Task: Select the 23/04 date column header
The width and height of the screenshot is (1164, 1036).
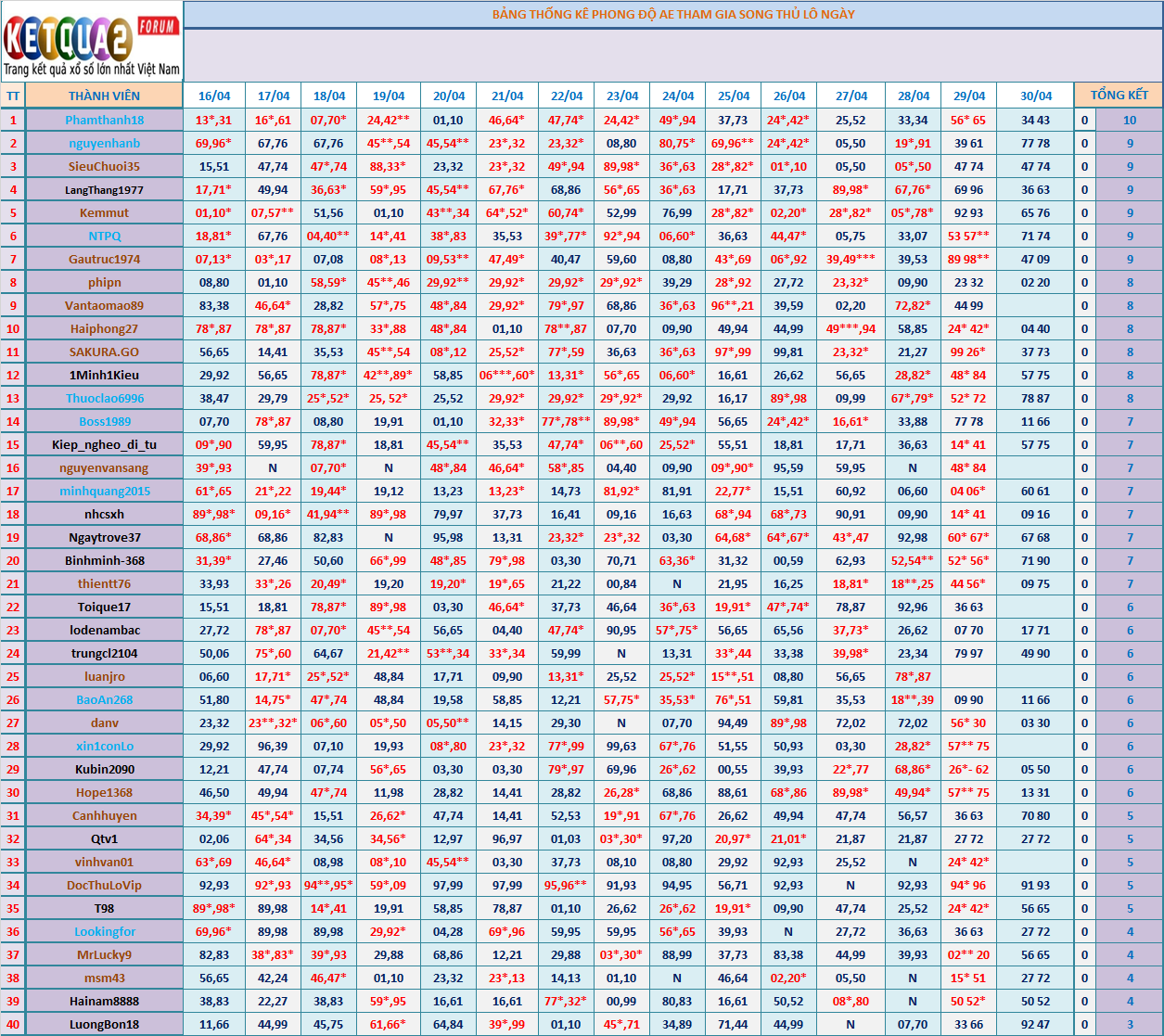Action: [622, 96]
